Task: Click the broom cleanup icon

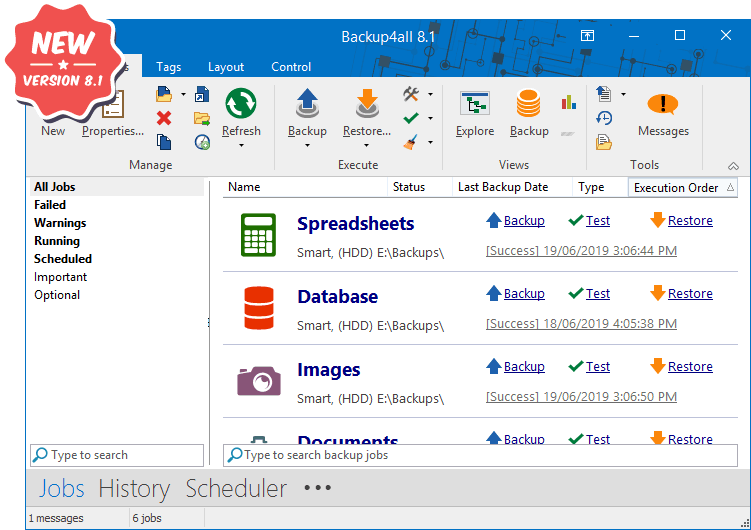Action: click(411, 142)
